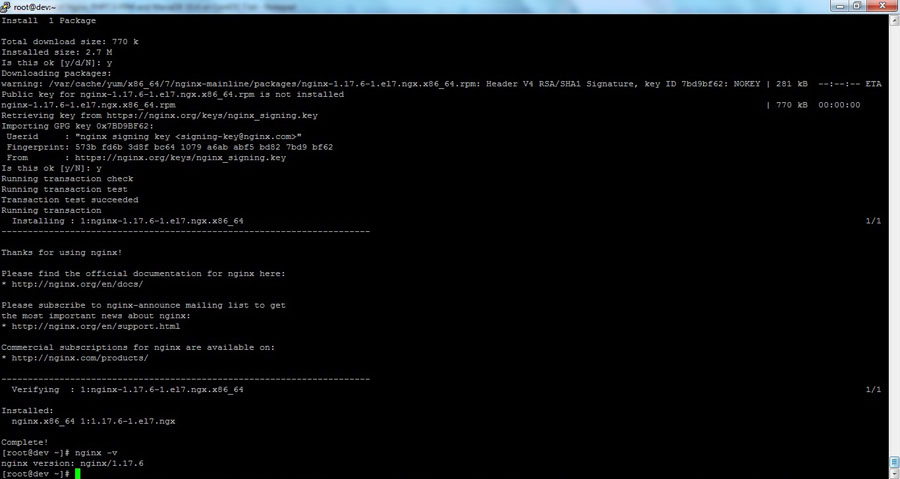The width and height of the screenshot is (900, 479).
Task: Click the http://nginx.org/en/support.html URL
Action: [96, 326]
